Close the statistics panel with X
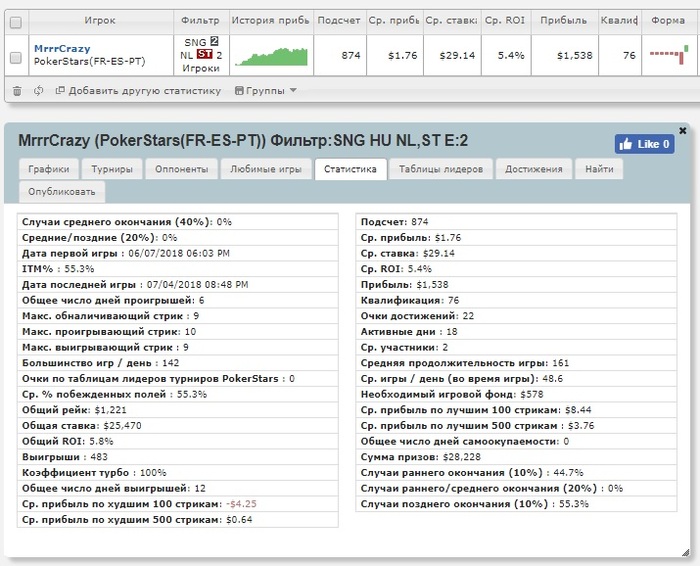This screenshot has height=566, width=700. [x=683, y=130]
